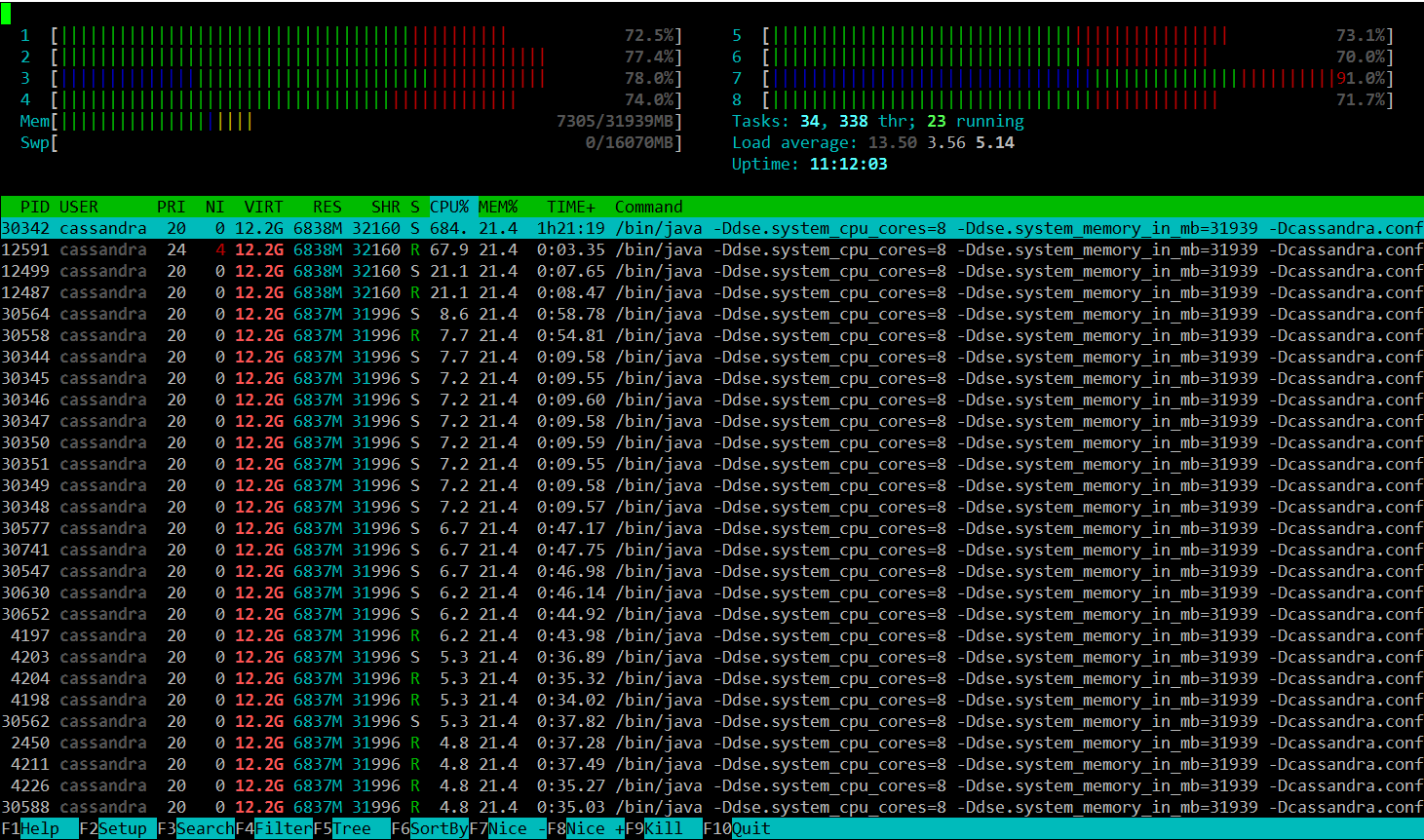Select process row PID 4226

click(x=712, y=785)
